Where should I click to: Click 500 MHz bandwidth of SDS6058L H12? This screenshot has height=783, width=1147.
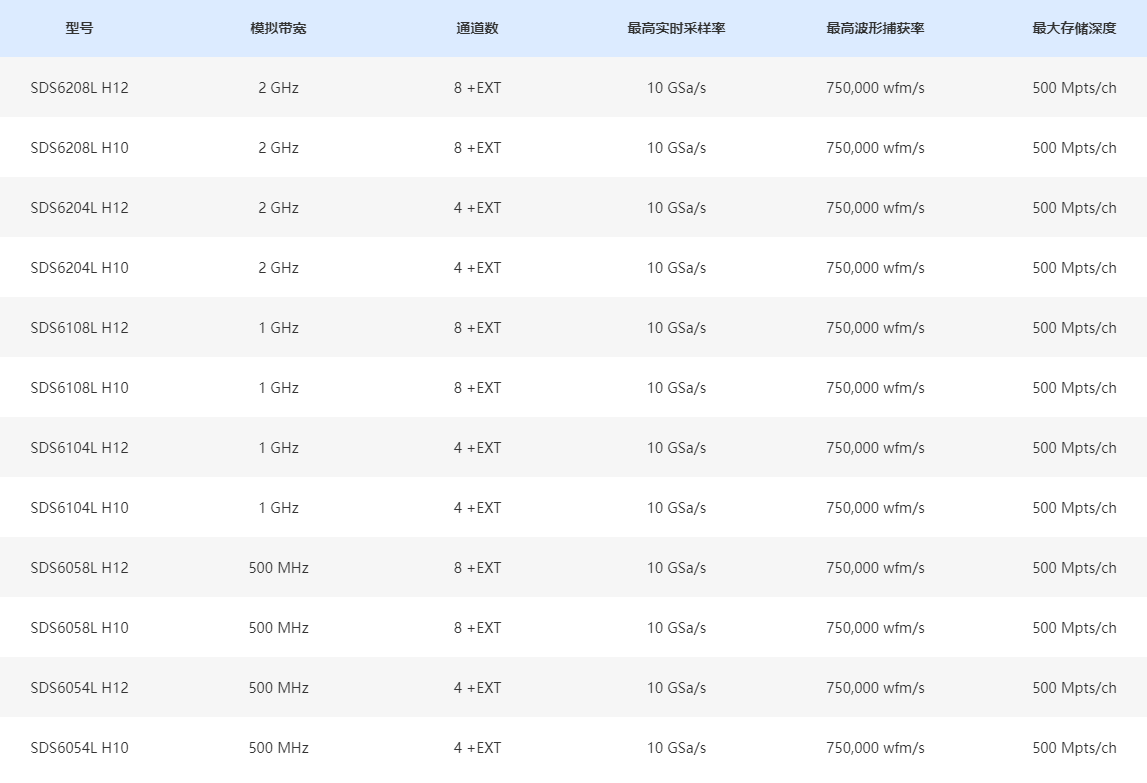pos(278,568)
